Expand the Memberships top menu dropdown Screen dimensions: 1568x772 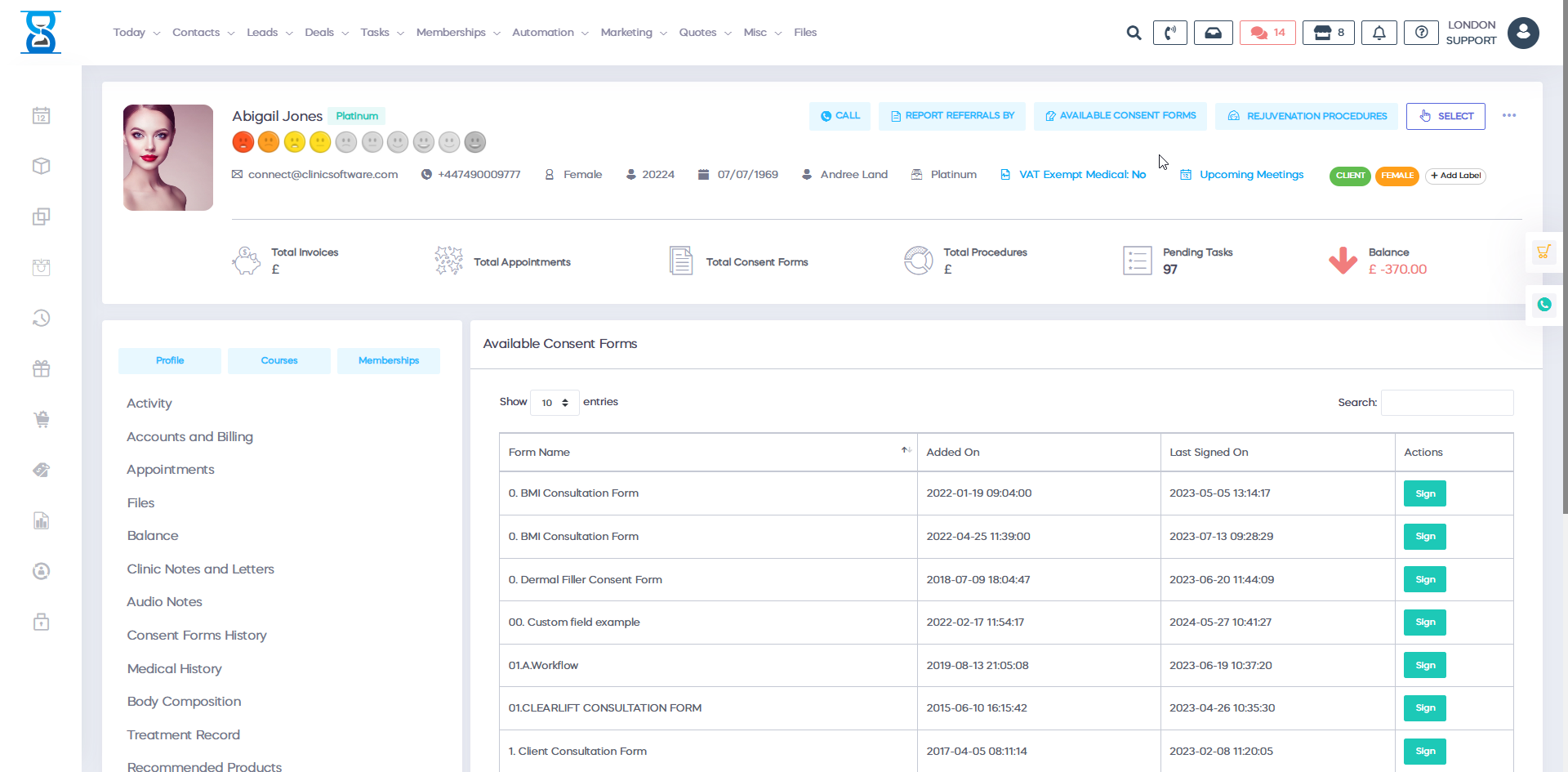[457, 33]
